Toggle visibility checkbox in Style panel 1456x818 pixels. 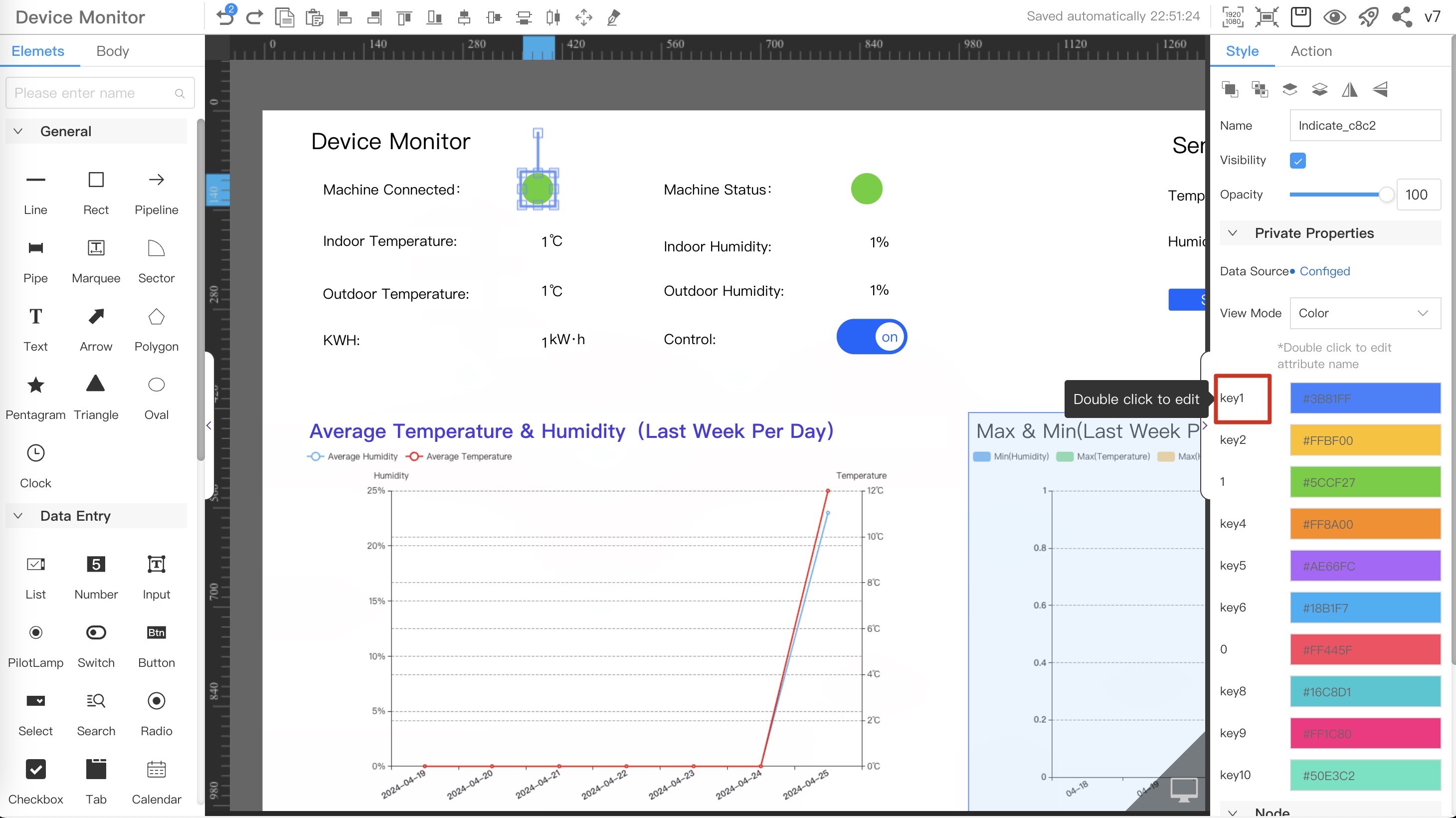[x=1298, y=160]
